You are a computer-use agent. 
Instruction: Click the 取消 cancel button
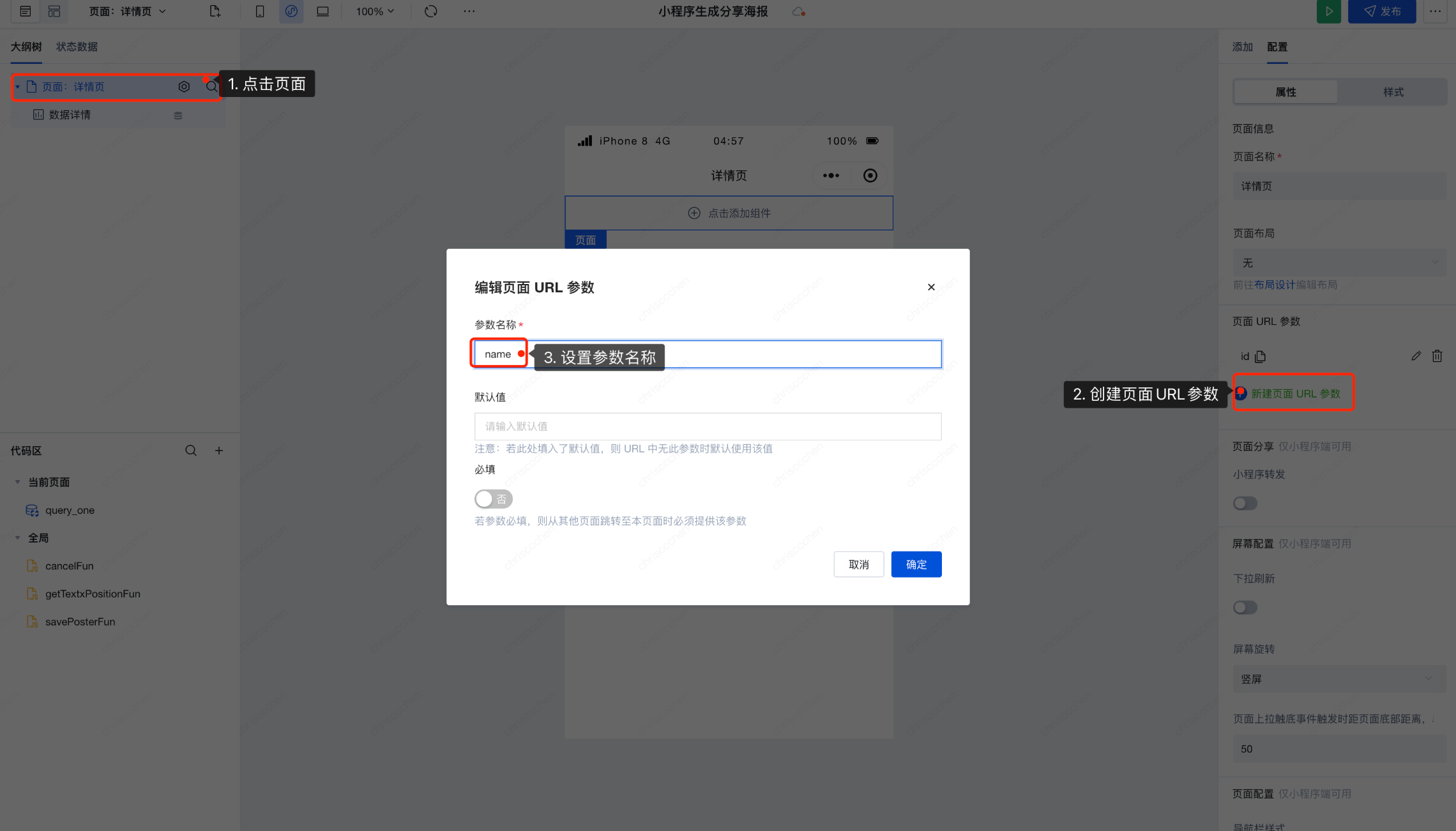(x=858, y=564)
